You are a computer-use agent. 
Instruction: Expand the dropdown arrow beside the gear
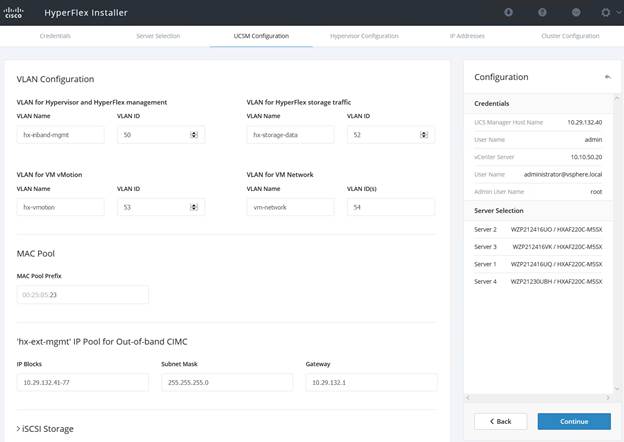coord(619,12)
